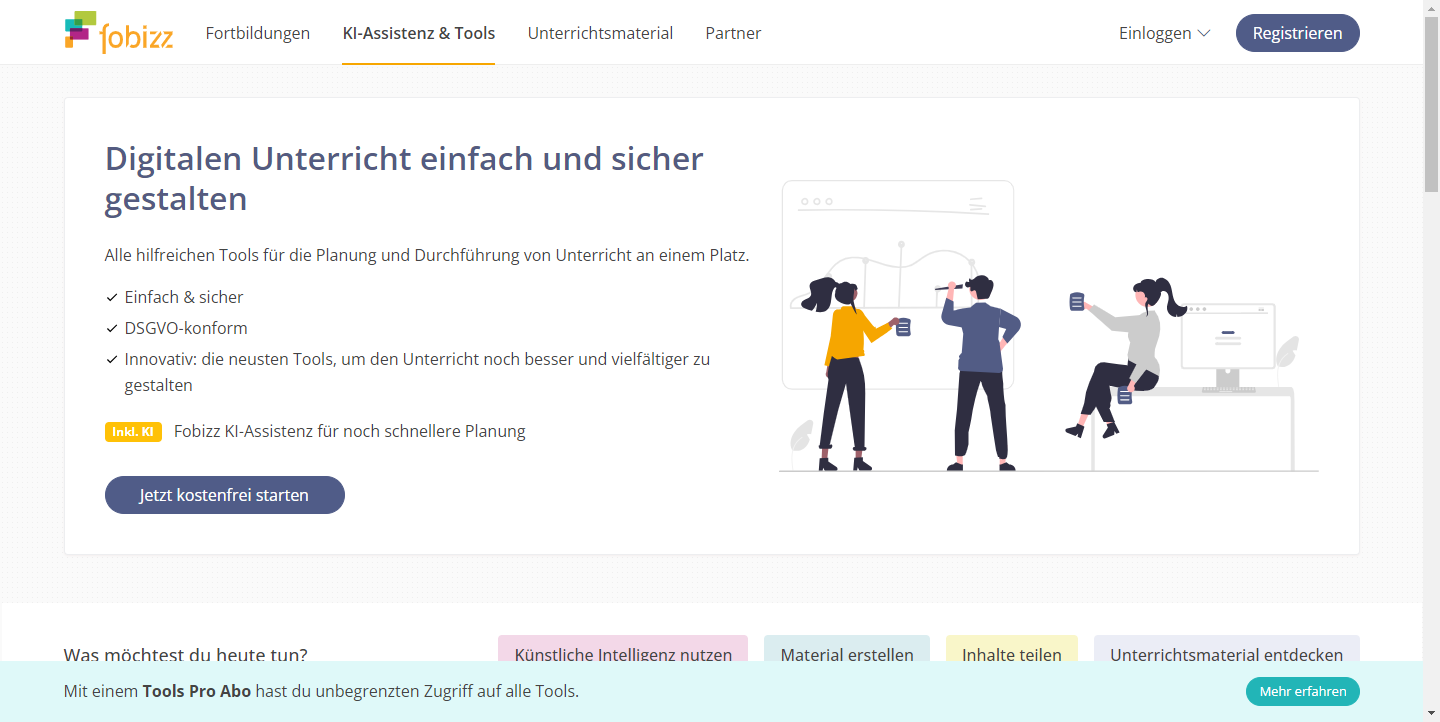The width and height of the screenshot is (1440, 722).
Task: Click Mehr erfahren in banner
Action: pyautogui.click(x=1302, y=691)
